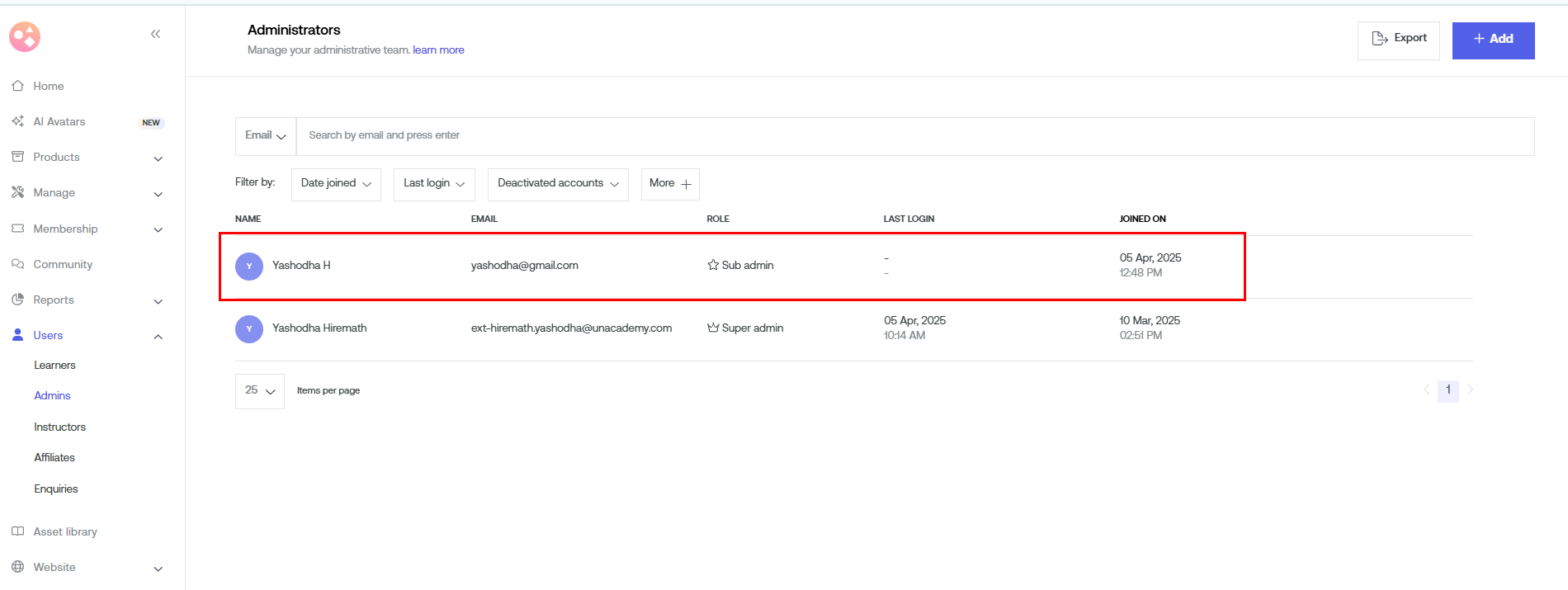Click the app logo icon
Screen dimensions: 1568x590
click(x=25, y=36)
